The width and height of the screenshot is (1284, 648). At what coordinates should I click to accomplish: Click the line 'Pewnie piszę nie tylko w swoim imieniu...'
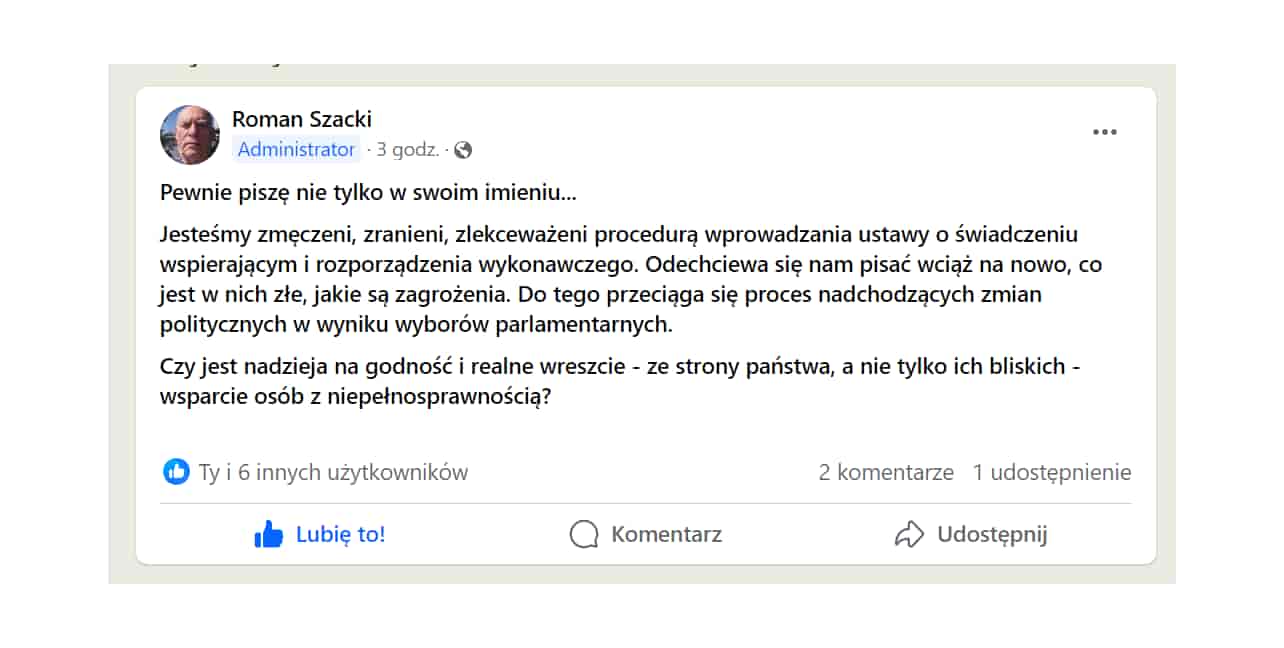368,192
